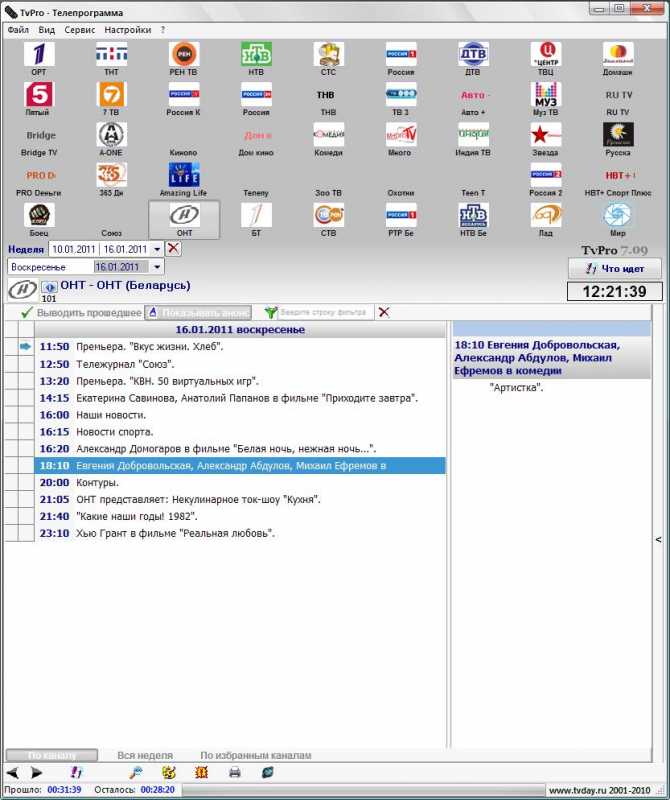Collapse side panel with the < arrow
The height and width of the screenshot is (800, 670).
(x=658, y=539)
